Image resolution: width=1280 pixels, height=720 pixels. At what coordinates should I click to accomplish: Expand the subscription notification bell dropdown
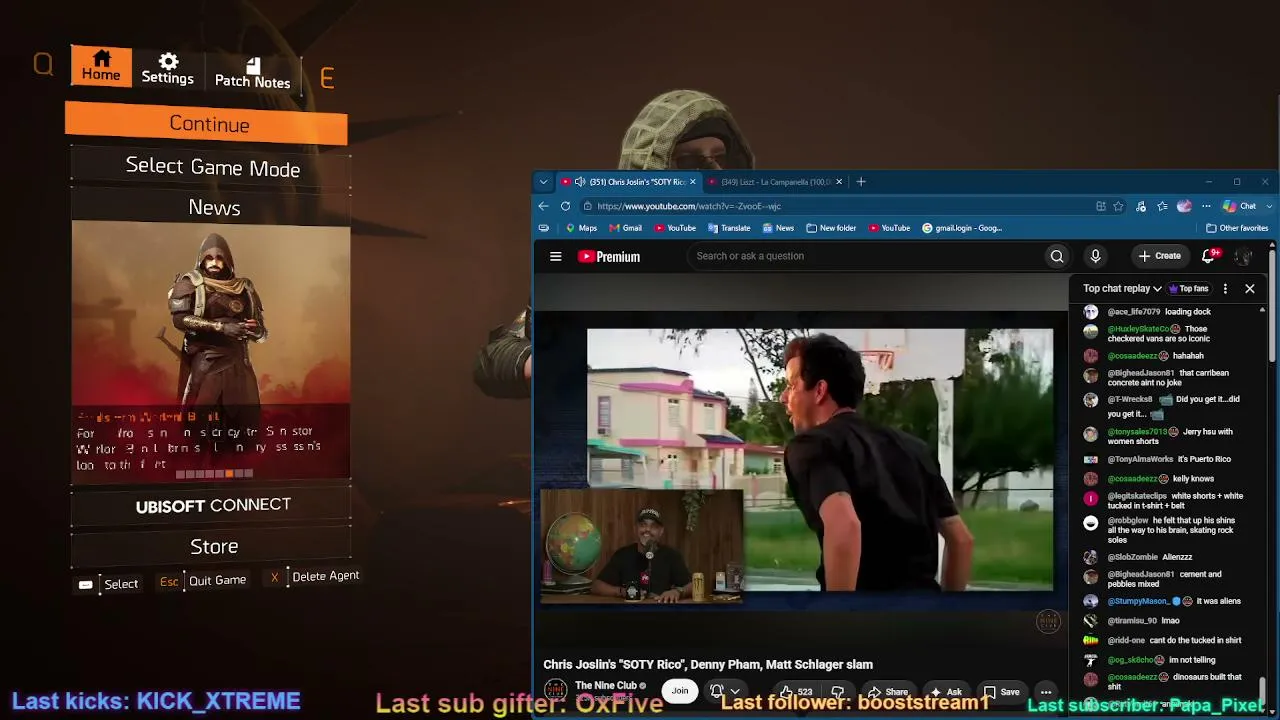[x=725, y=691]
